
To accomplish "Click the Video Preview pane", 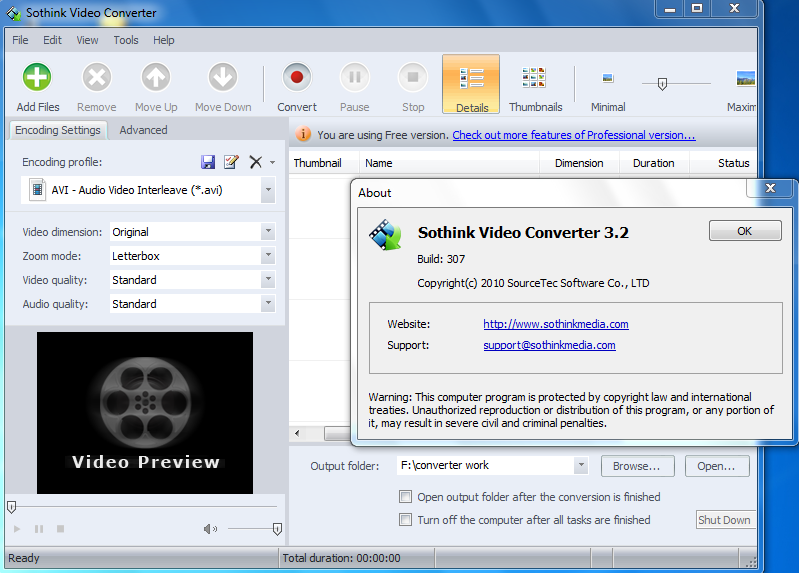I will (145, 412).
